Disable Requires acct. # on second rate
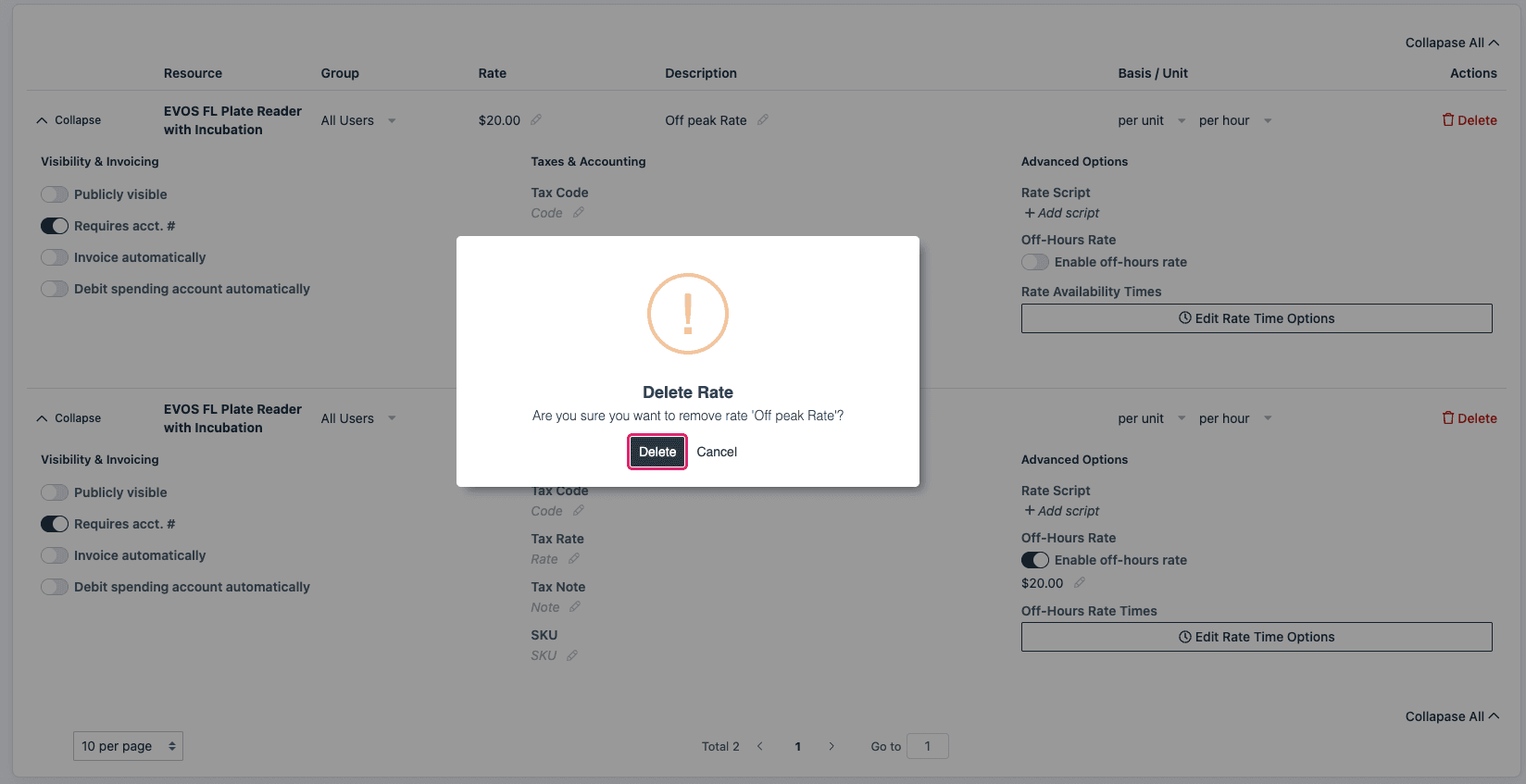 tap(55, 524)
